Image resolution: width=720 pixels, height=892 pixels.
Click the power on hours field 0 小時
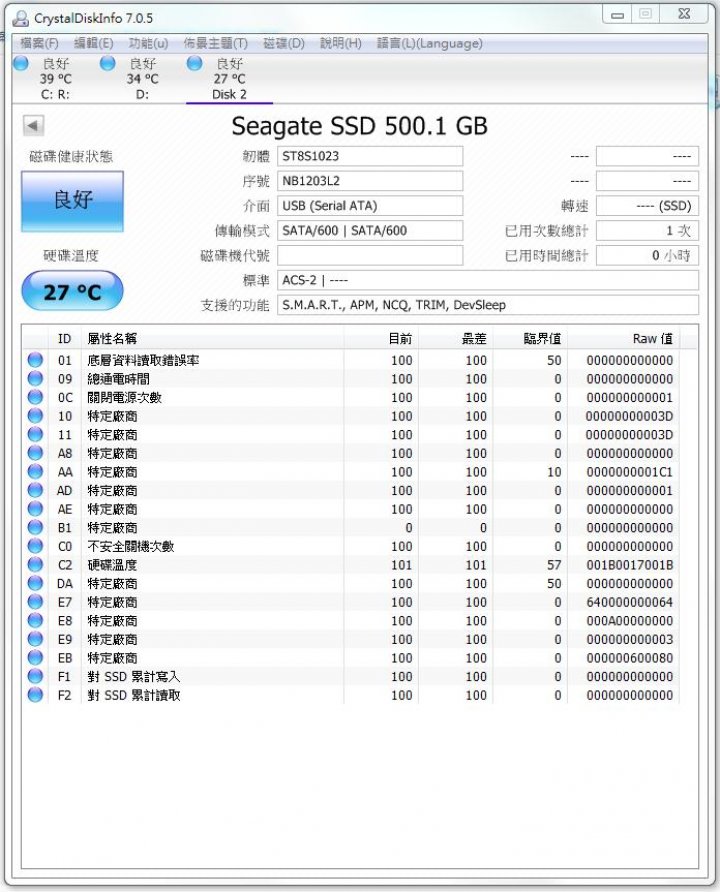point(647,255)
